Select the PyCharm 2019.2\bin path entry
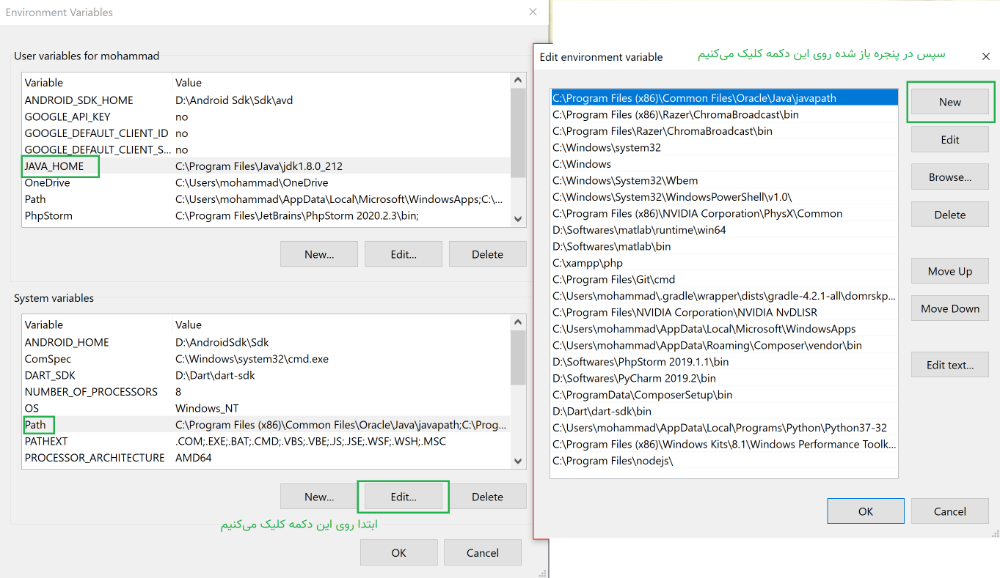Screen dimensions: 1000x578 click(x=724, y=378)
